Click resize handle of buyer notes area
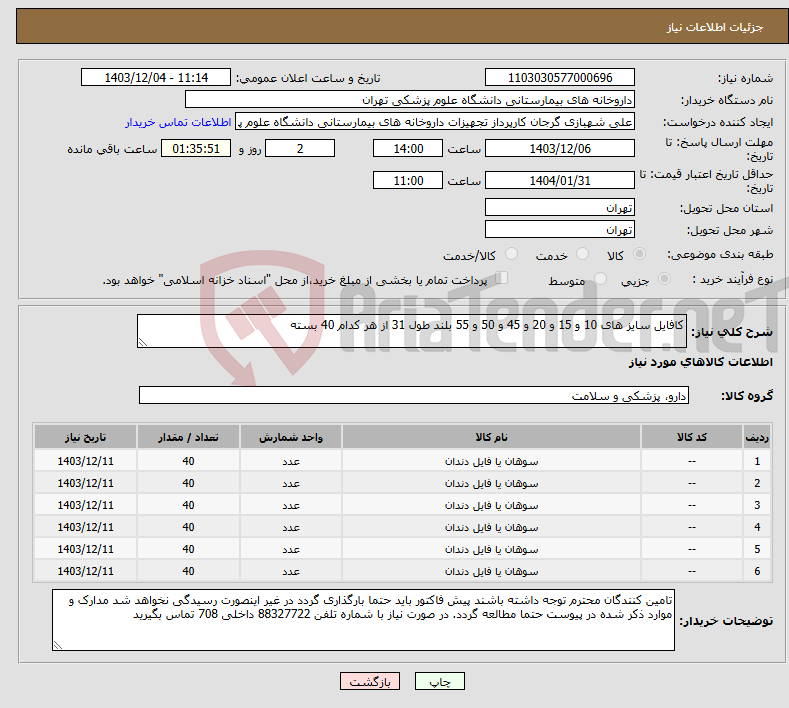Viewport: 789px width, 708px height. click(x=58, y=645)
